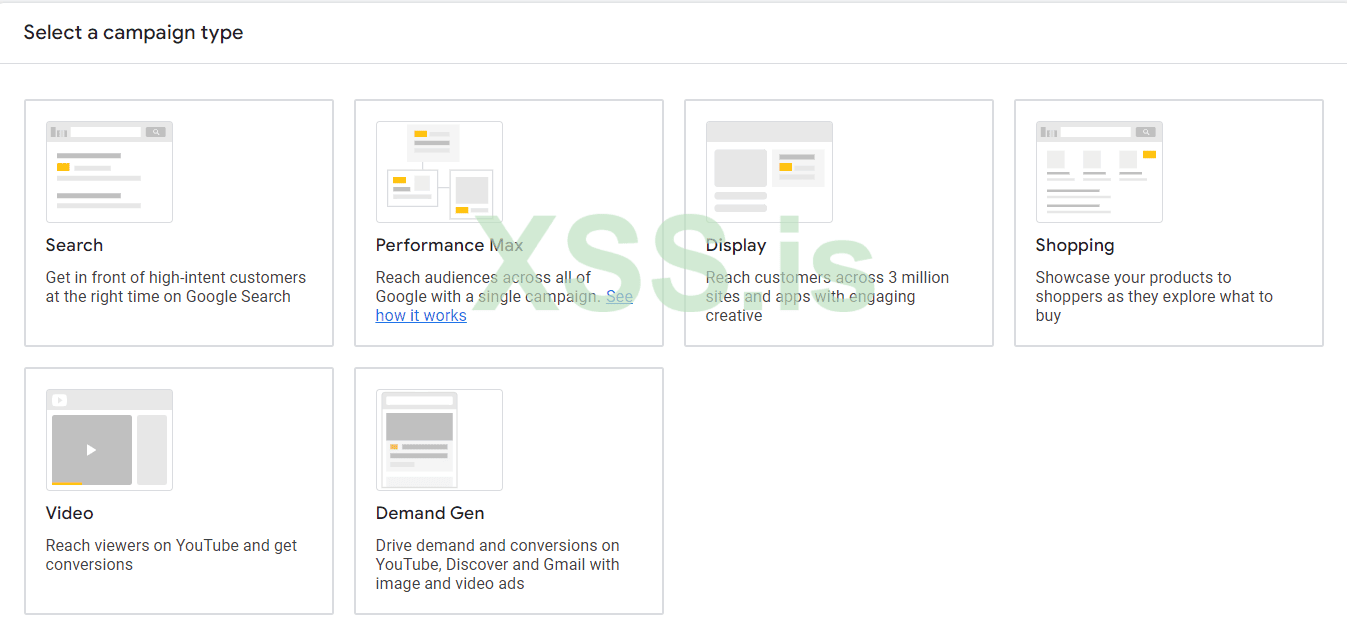This screenshot has width=1347, height=633.
Task: Select the Search campaign illustration icon
Action: coord(109,172)
